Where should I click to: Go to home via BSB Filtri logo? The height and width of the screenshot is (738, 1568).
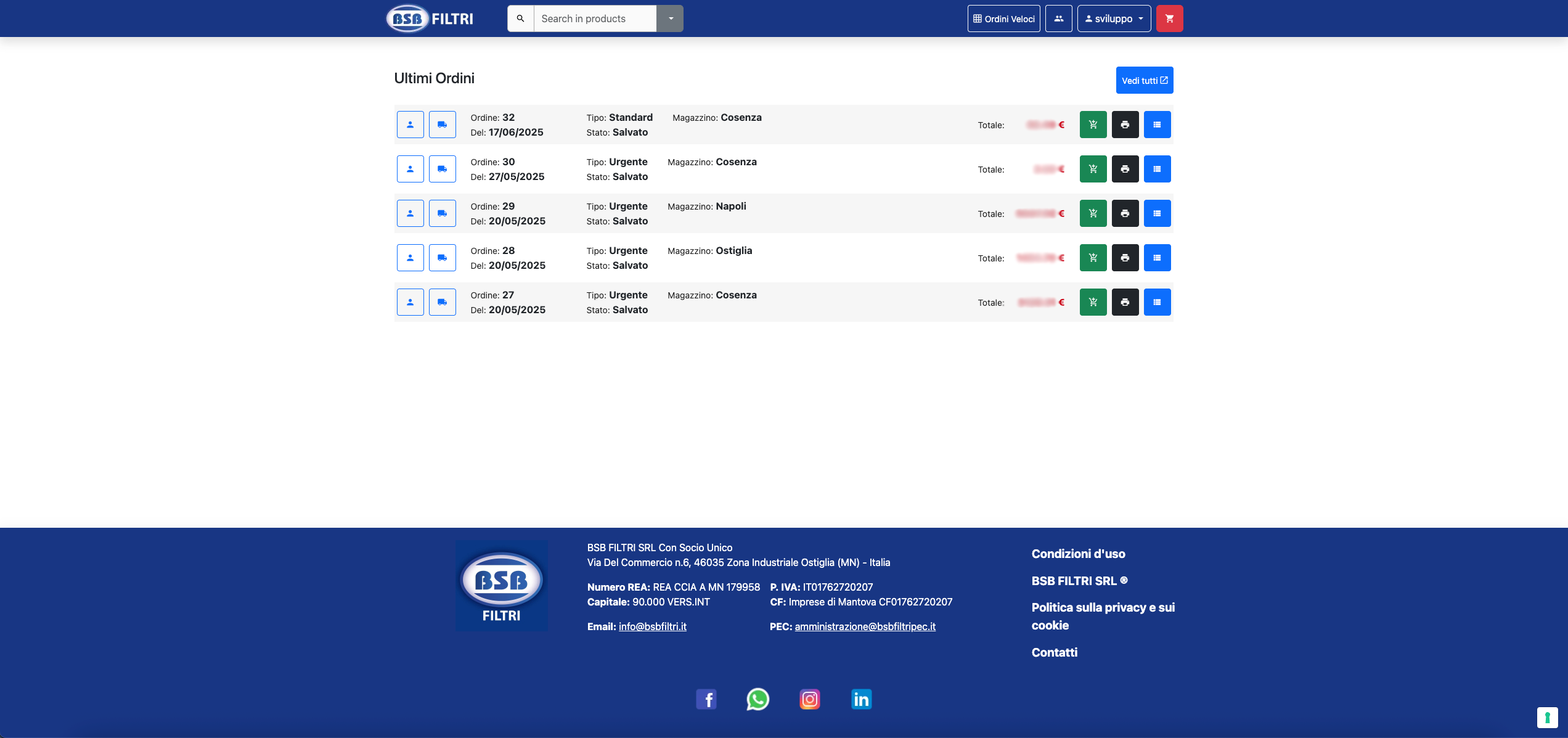click(430, 18)
